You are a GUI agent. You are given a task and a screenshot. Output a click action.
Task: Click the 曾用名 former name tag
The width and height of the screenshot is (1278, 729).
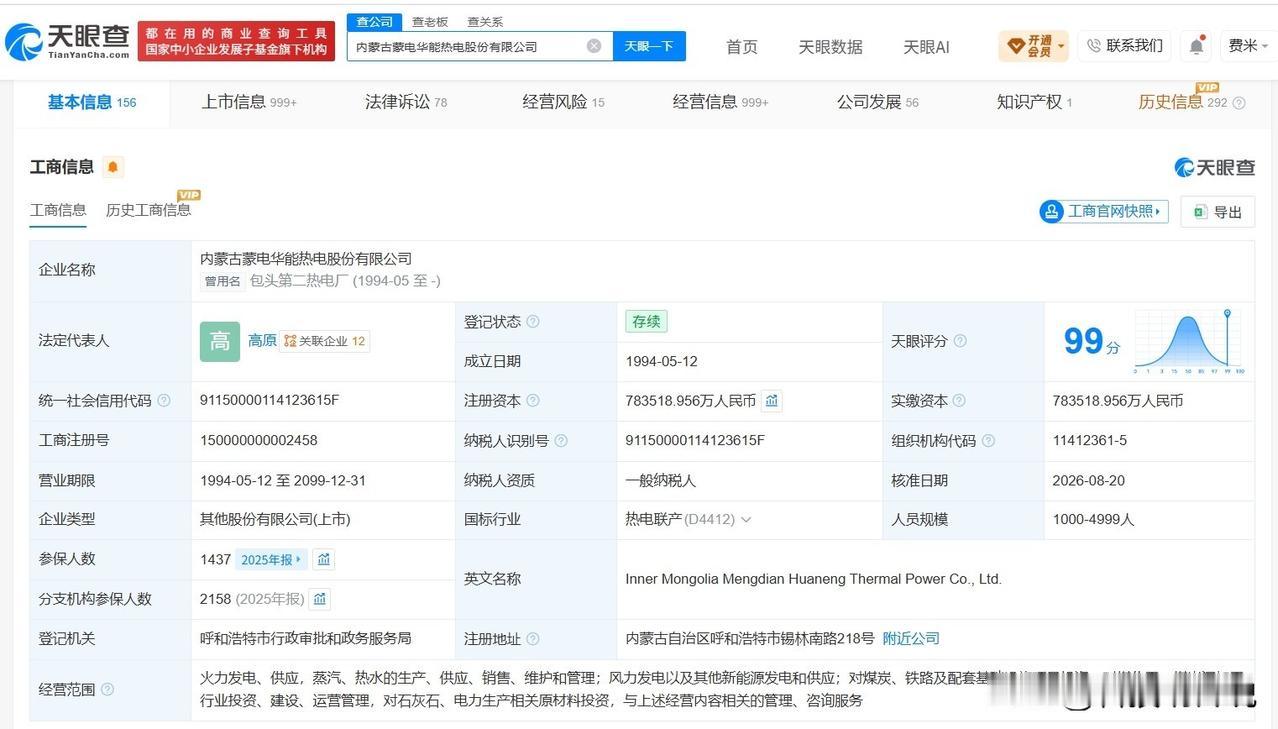click(x=223, y=282)
